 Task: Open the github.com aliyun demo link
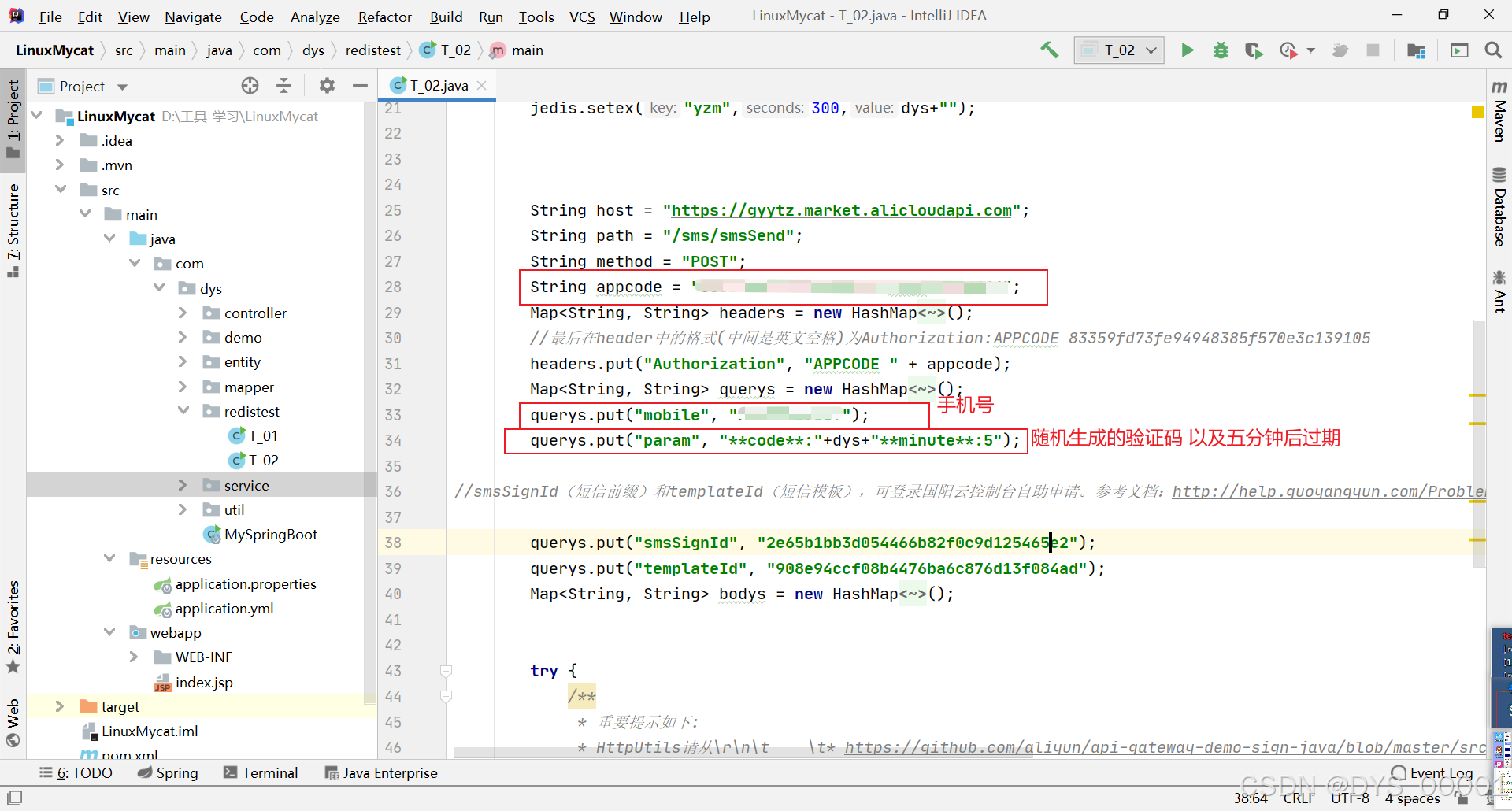(1165, 747)
